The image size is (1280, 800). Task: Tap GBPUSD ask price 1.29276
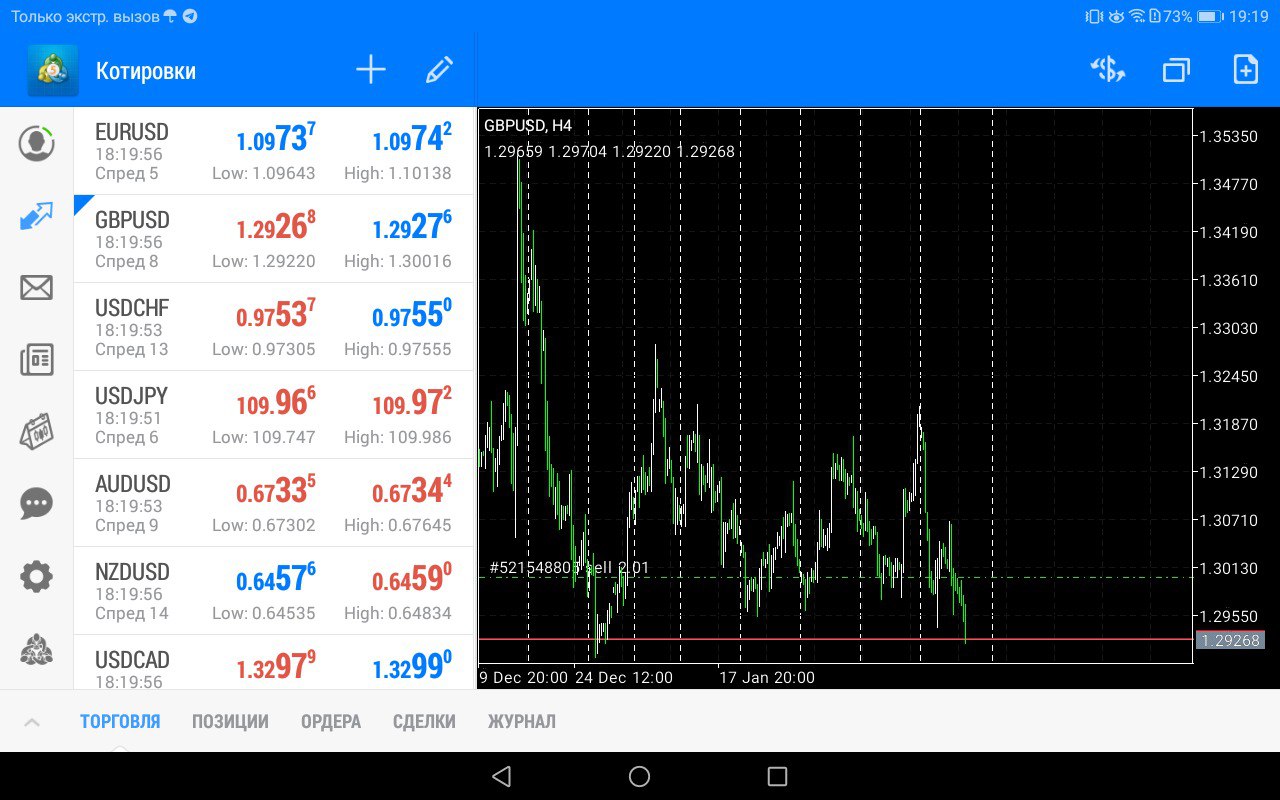412,226
